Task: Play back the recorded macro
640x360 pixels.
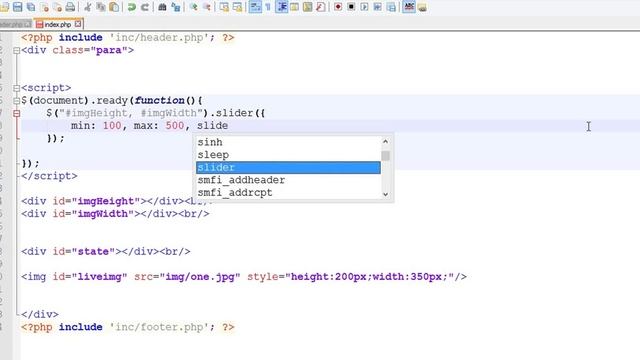Action: tap(364, 7)
